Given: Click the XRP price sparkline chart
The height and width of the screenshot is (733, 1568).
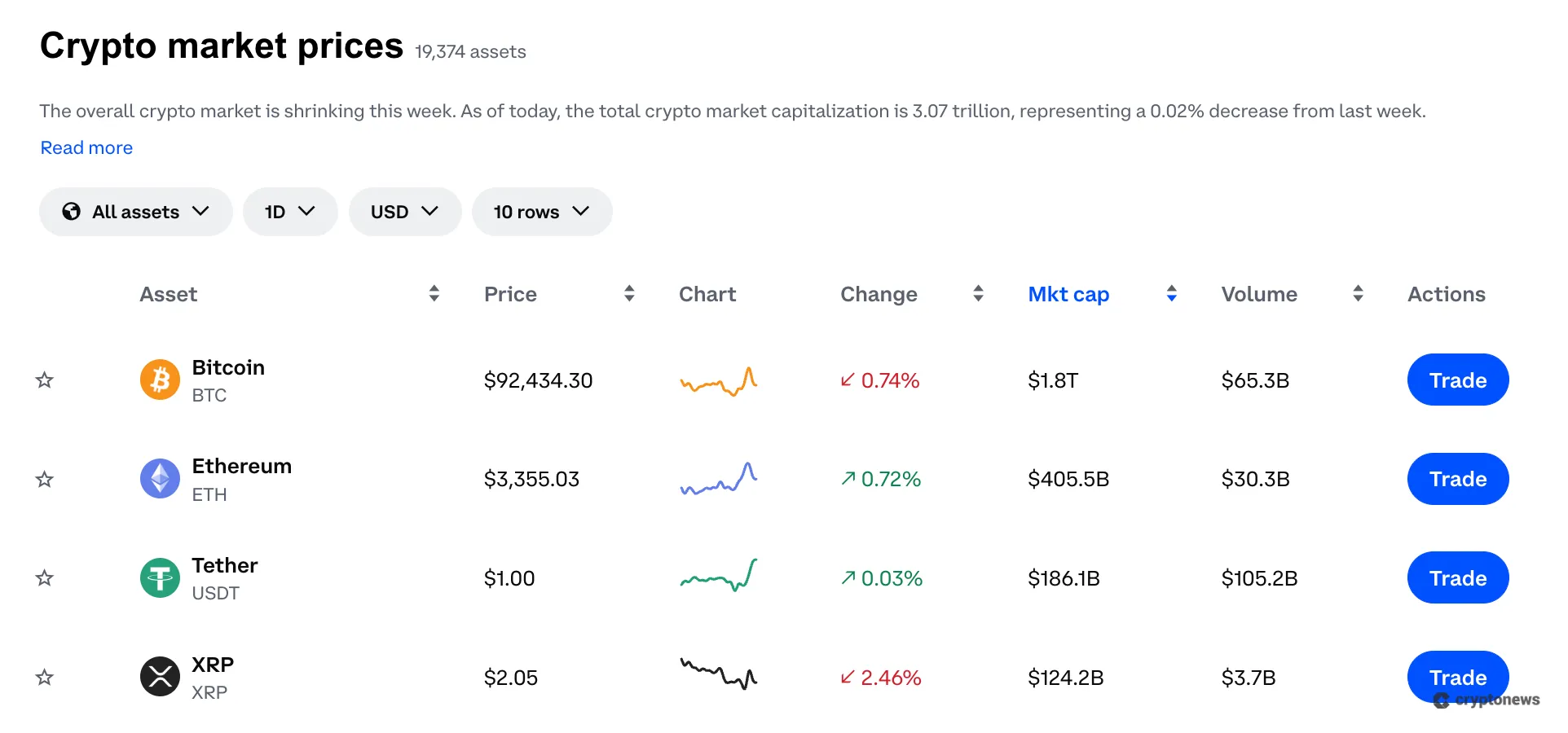Looking at the screenshot, I should 718,675.
